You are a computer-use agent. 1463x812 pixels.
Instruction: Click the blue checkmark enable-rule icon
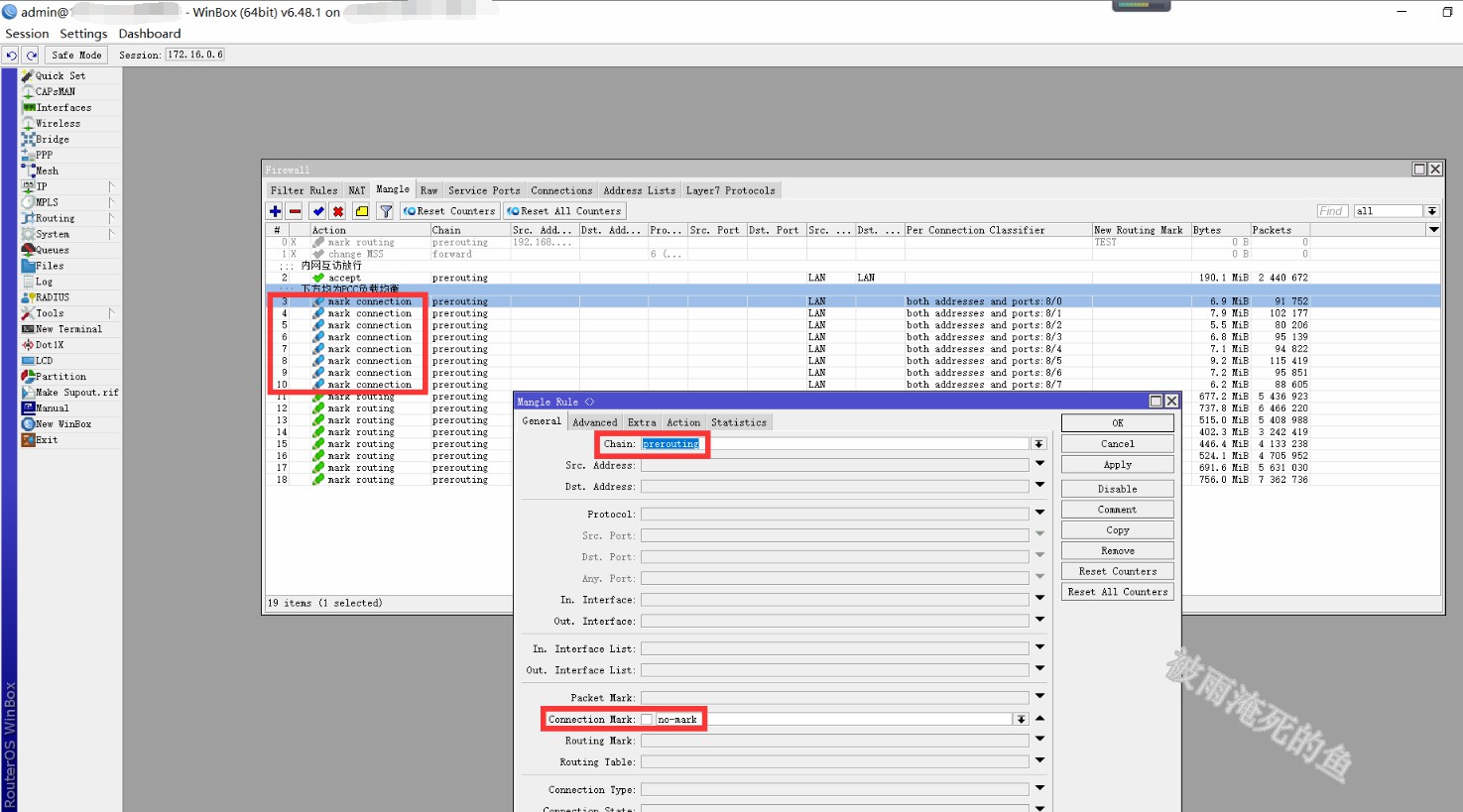point(317,211)
